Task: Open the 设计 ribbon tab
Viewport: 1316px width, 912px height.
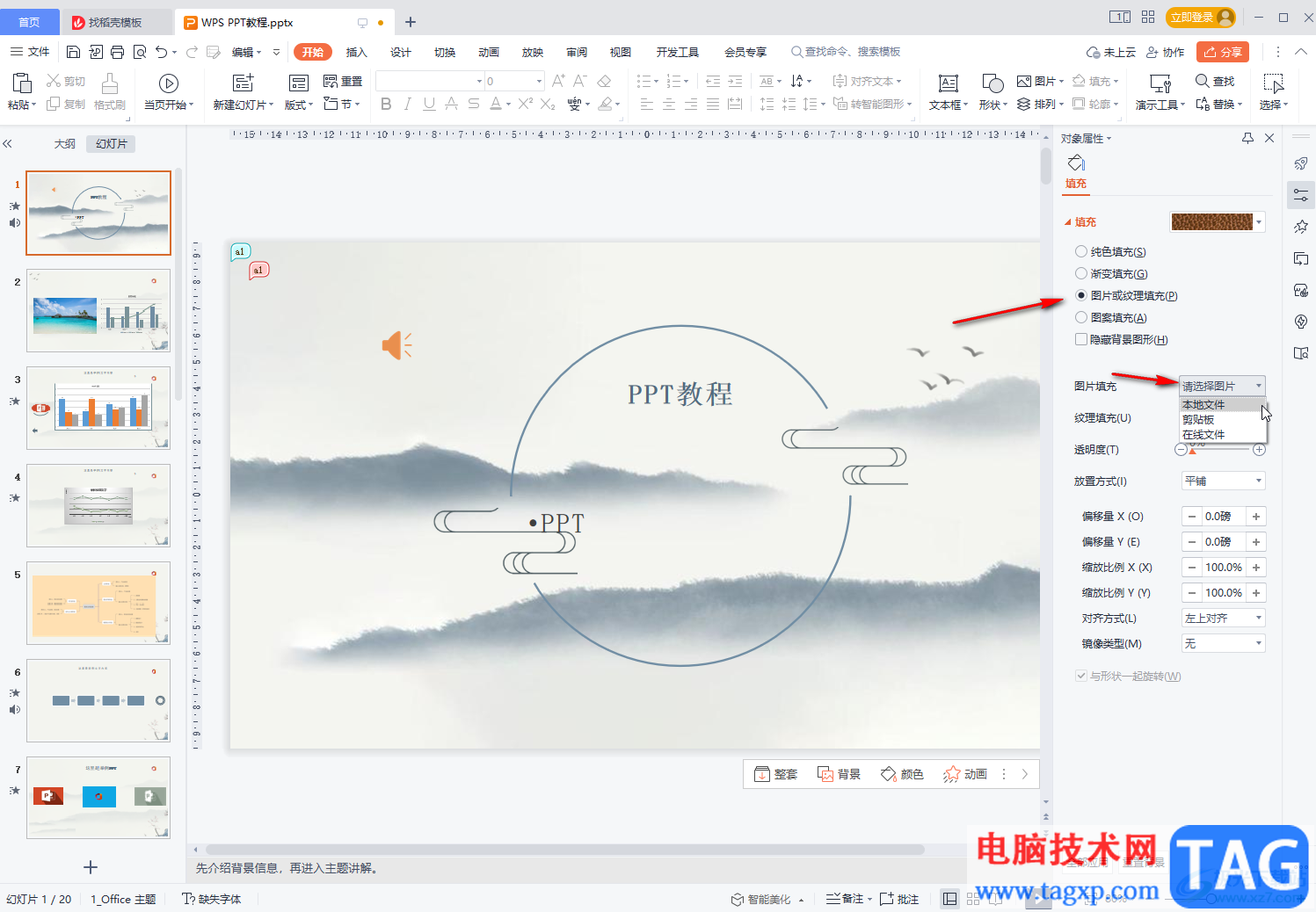Action: pos(401,52)
